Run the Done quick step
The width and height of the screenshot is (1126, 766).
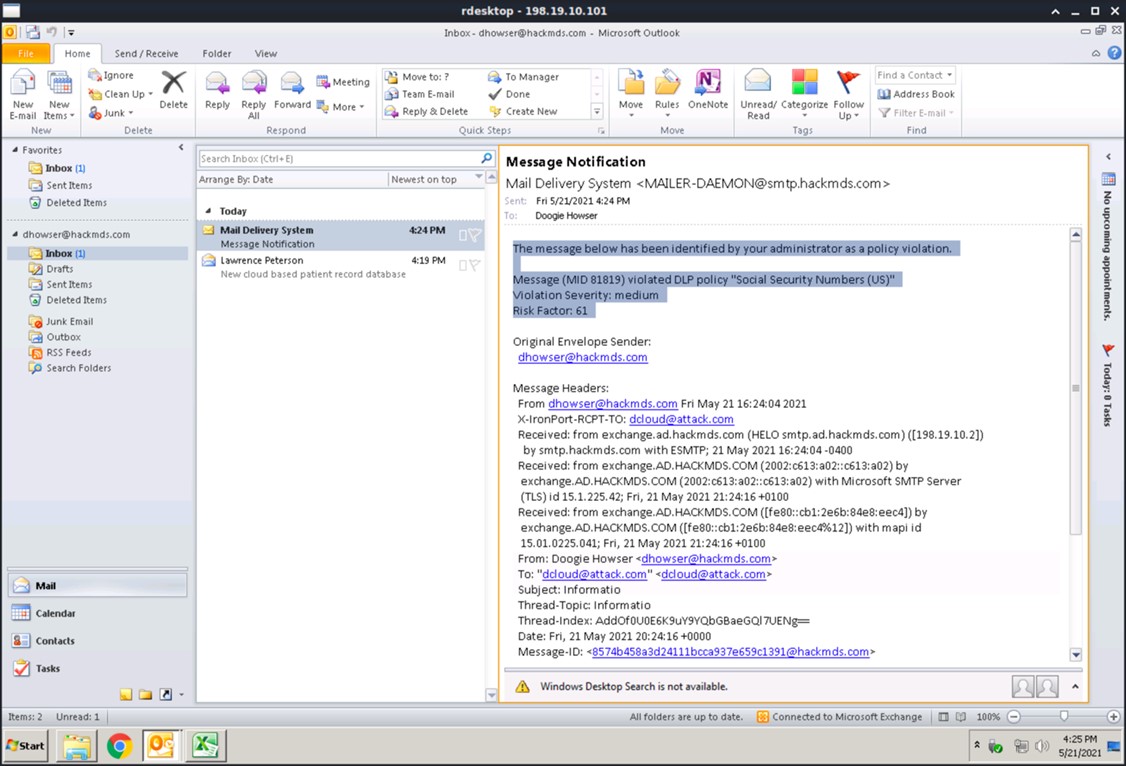[x=509, y=94]
